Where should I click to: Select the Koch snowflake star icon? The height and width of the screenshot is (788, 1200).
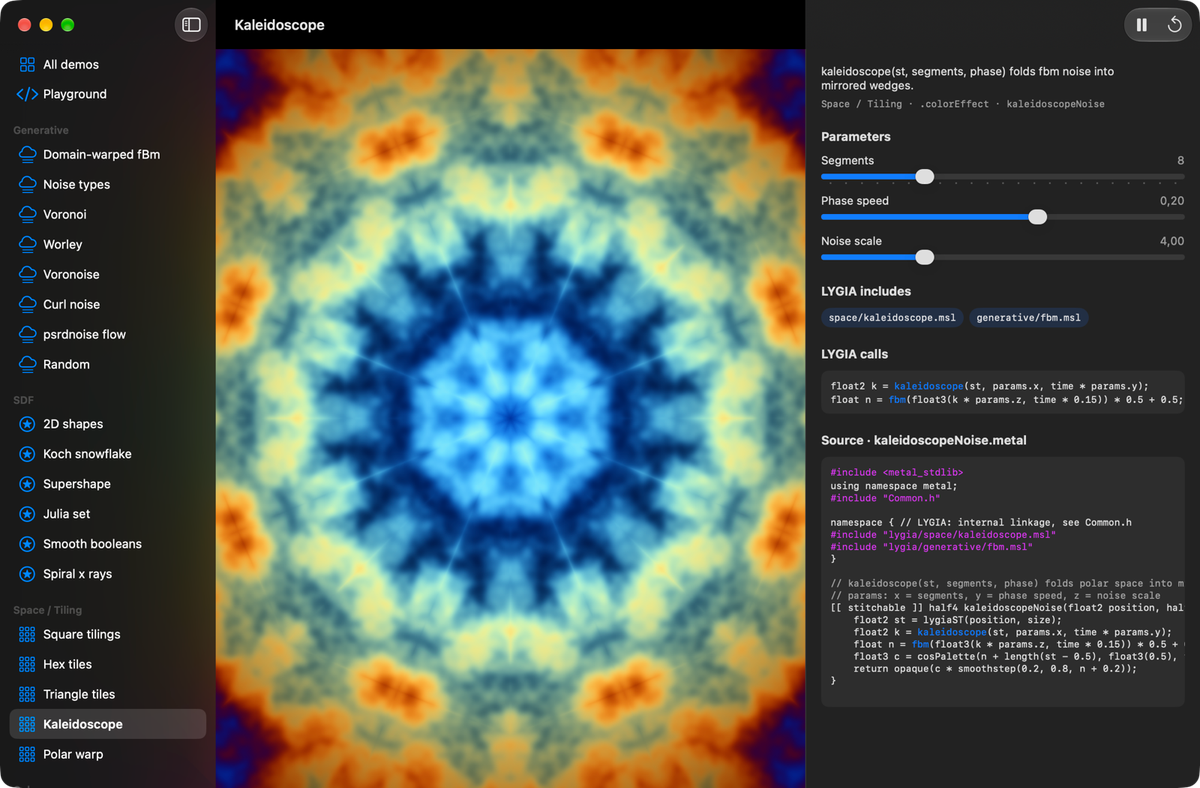[x=27, y=454]
